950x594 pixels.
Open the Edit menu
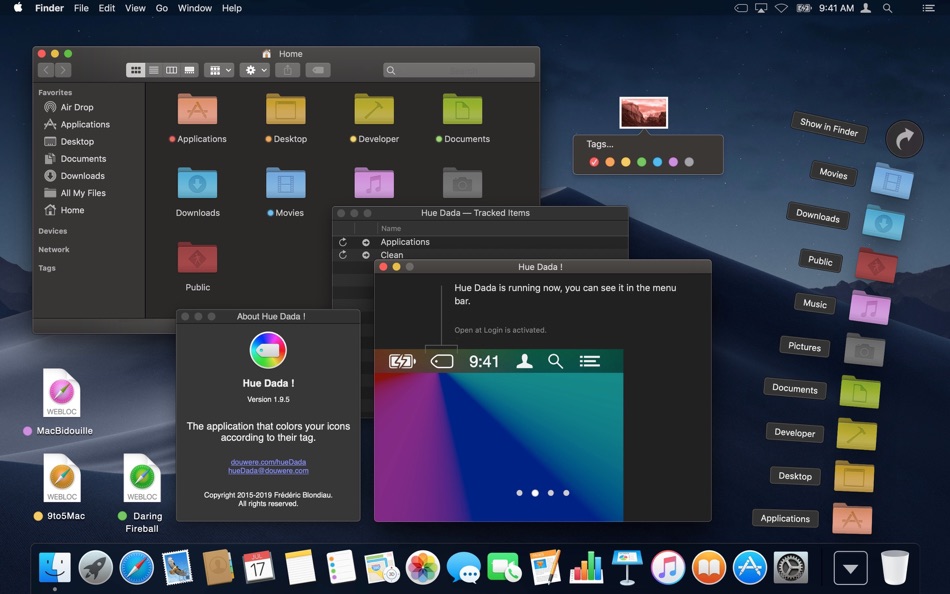[107, 8]
